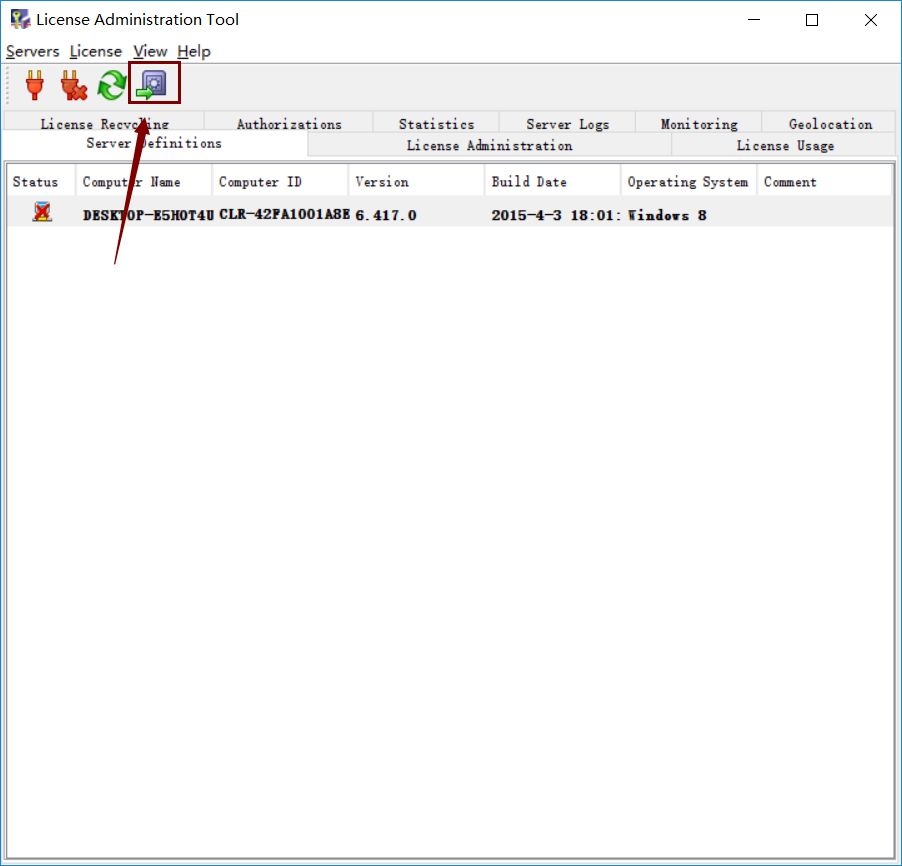Open the License menu
The height and width of the screenshot is (866, 902).
(95, 51)
